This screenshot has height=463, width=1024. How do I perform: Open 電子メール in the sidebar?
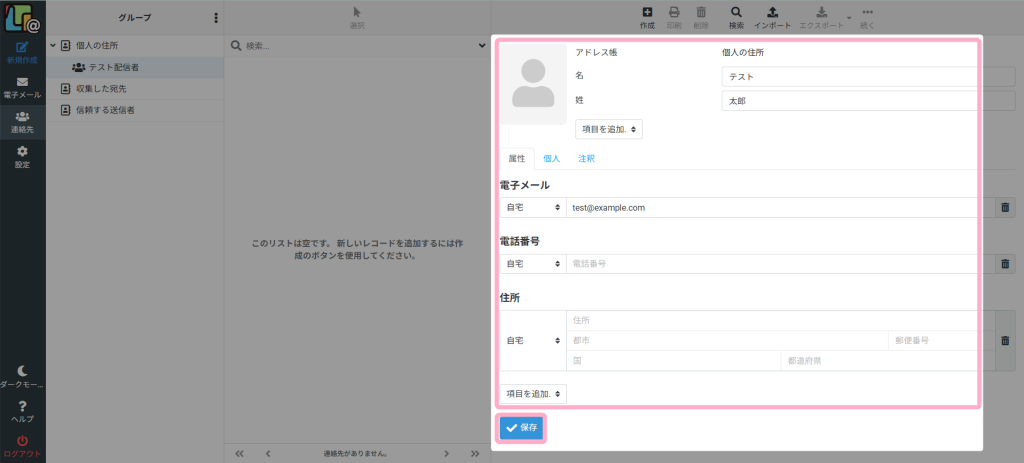[x=22, y=88]
